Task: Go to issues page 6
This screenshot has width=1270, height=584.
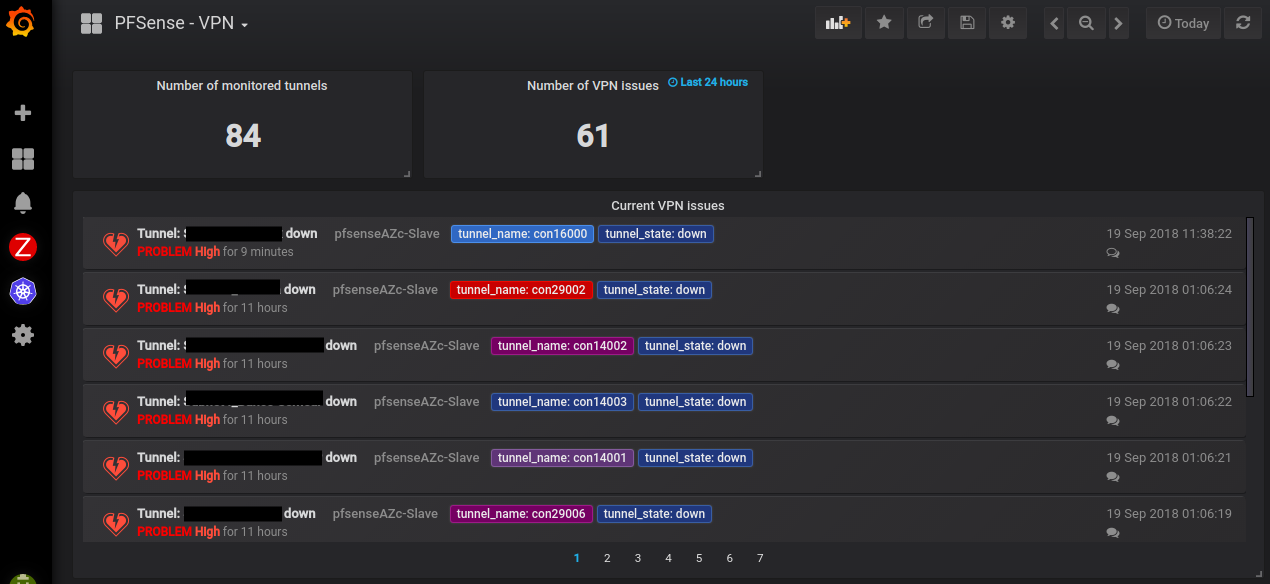Action: coord(729,558)
